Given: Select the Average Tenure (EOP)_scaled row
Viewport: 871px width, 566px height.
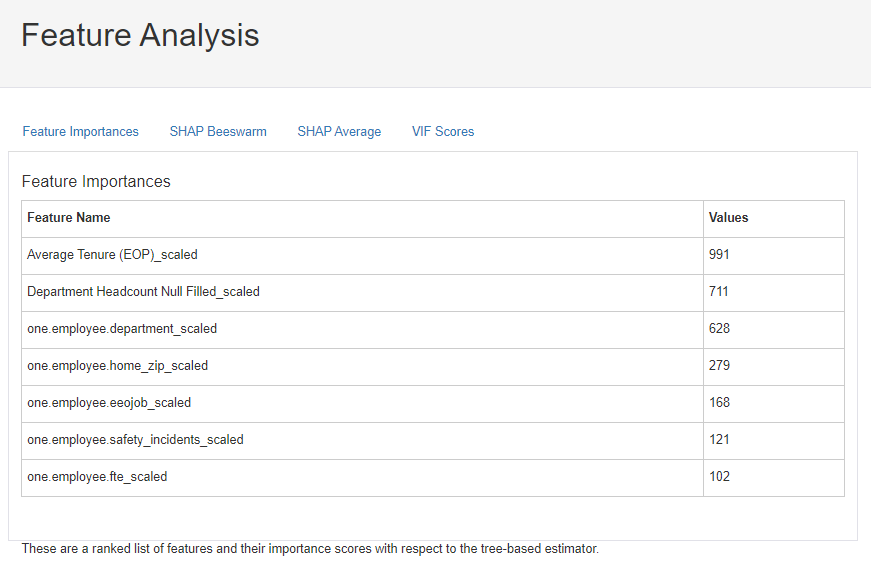Looking at the screenshot, I should point(112,255).
